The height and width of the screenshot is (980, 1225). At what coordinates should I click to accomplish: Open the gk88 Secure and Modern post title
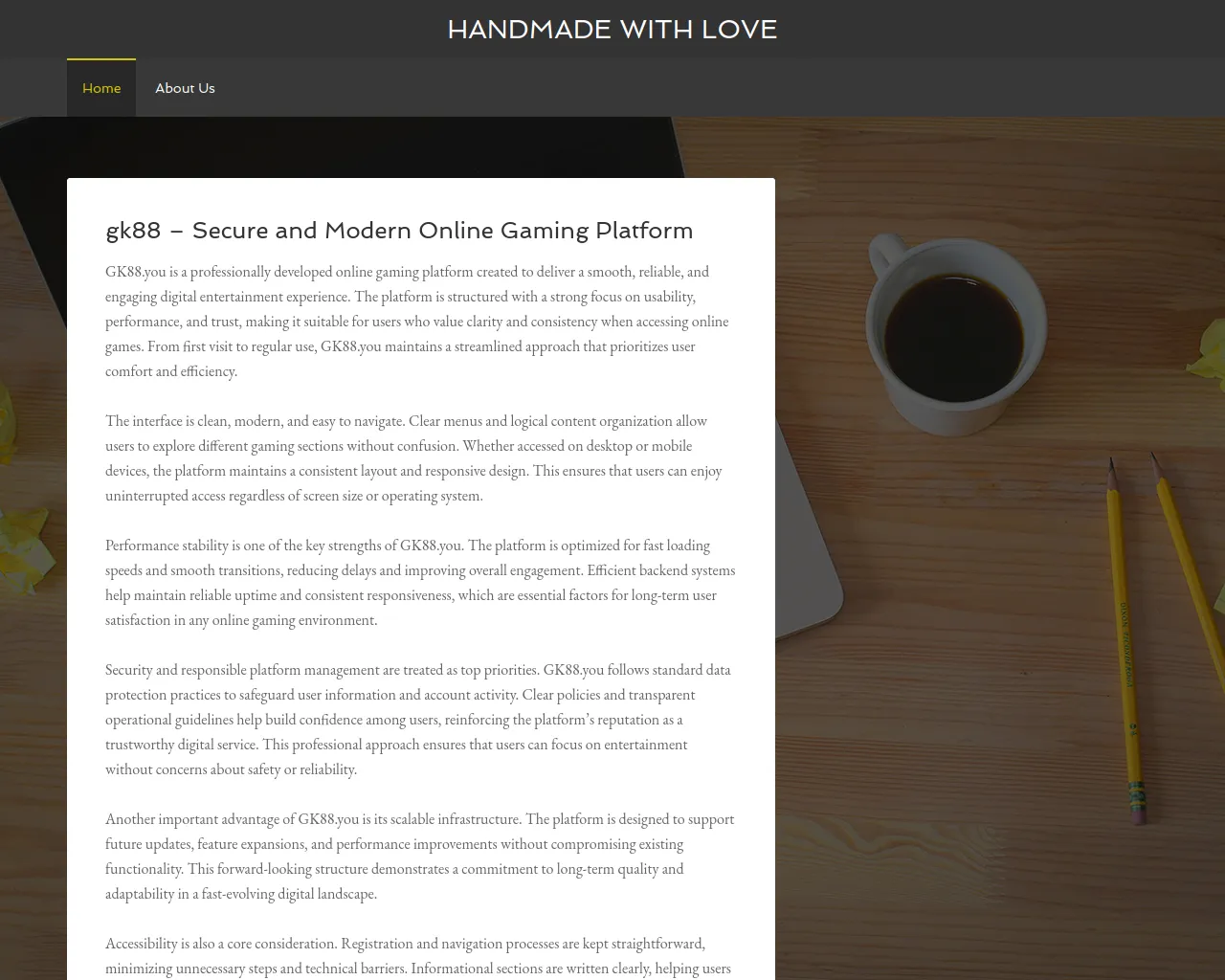[399, 231]
